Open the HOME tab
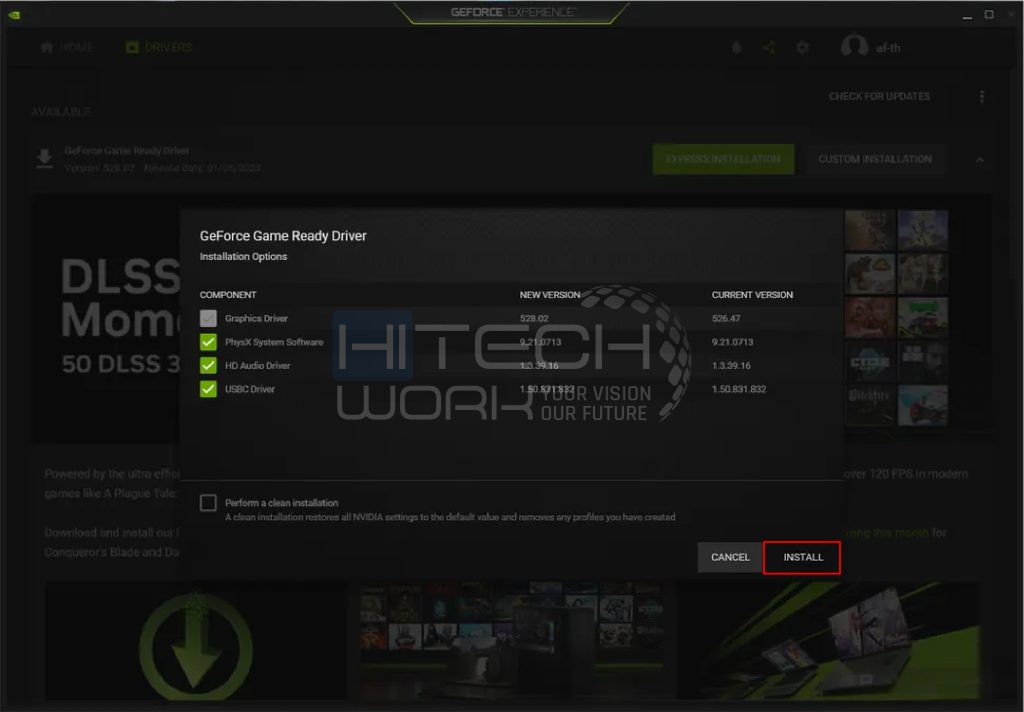1024x712 pixels. 67,48
